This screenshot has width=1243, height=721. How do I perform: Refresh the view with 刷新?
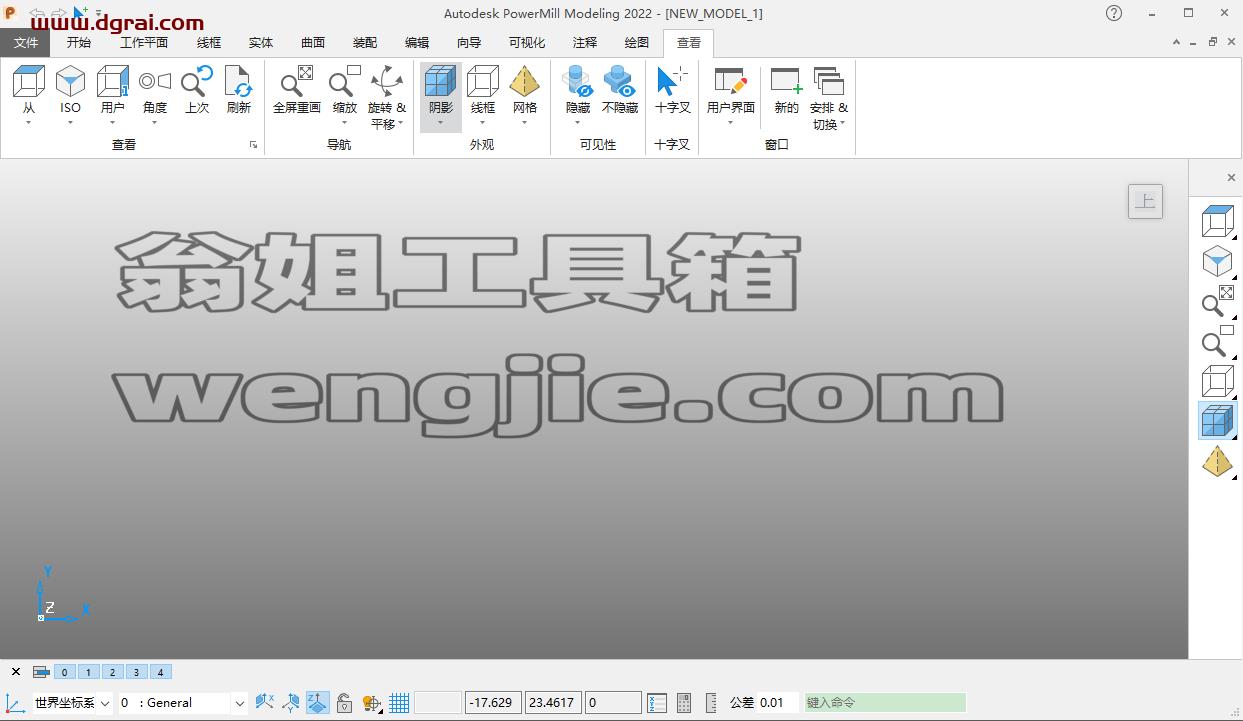click(x=239, y=90)
